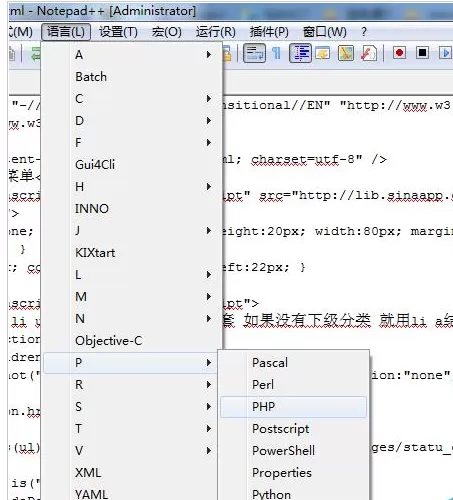The image size is (453, 500).
Task: Expand the H language submenu
Action: pos(133,186)
